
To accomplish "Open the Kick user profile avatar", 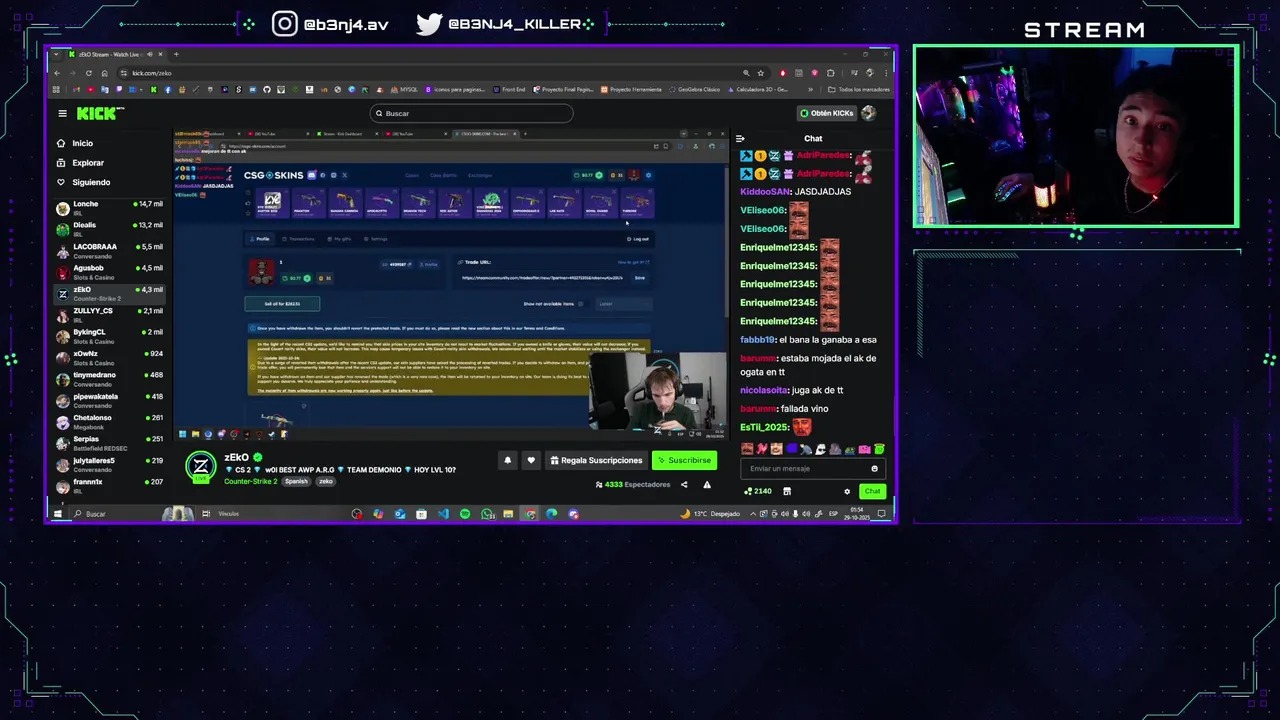I will pyautogui.click(x=868, y=113).
